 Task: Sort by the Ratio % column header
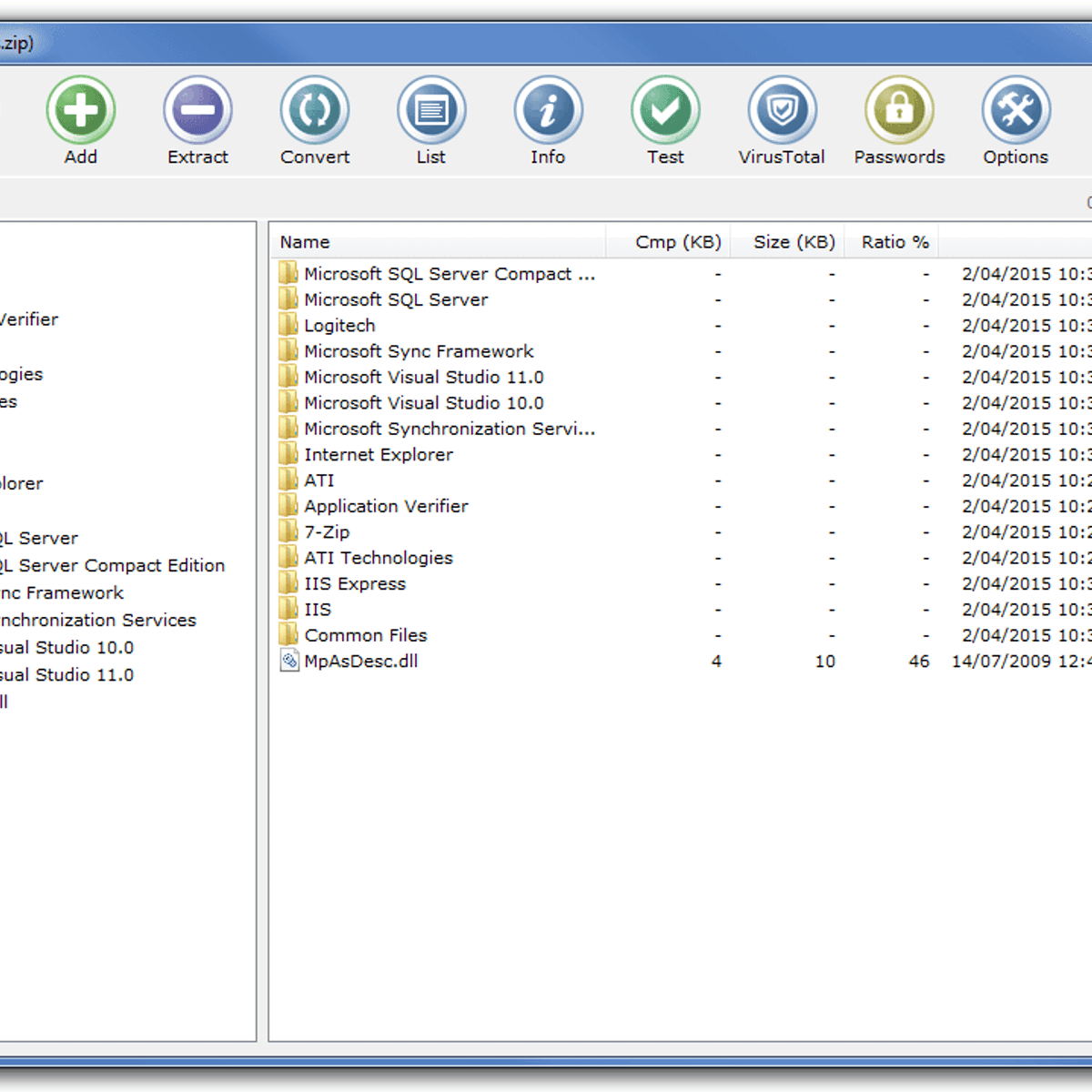click(x=892, y=242)
